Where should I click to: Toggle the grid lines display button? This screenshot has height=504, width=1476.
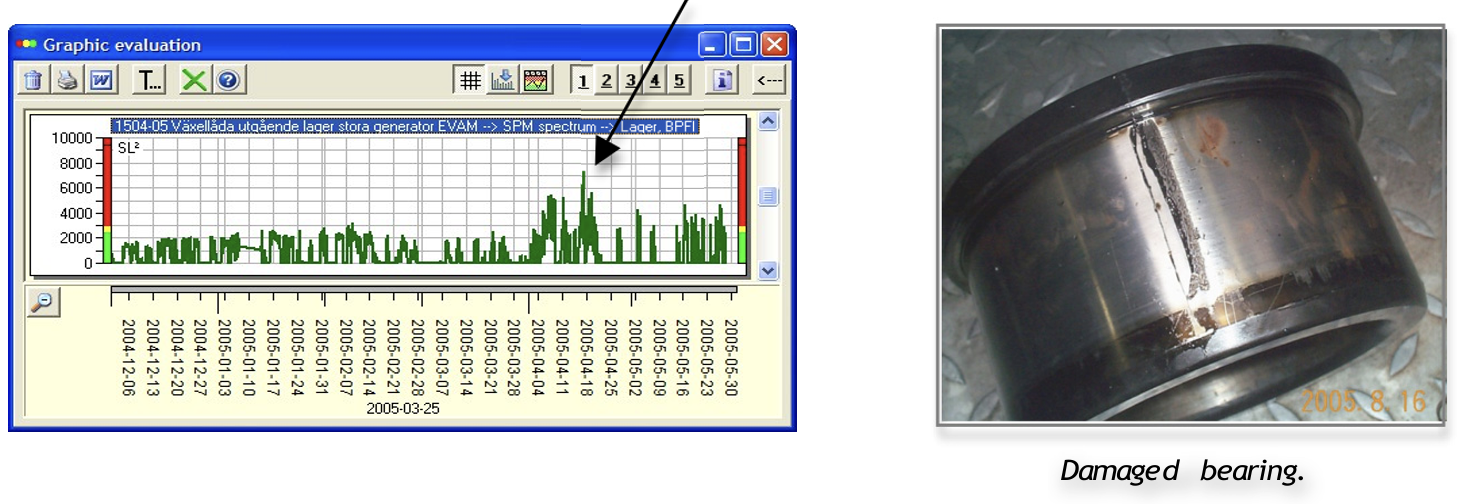tap(469, 80)
